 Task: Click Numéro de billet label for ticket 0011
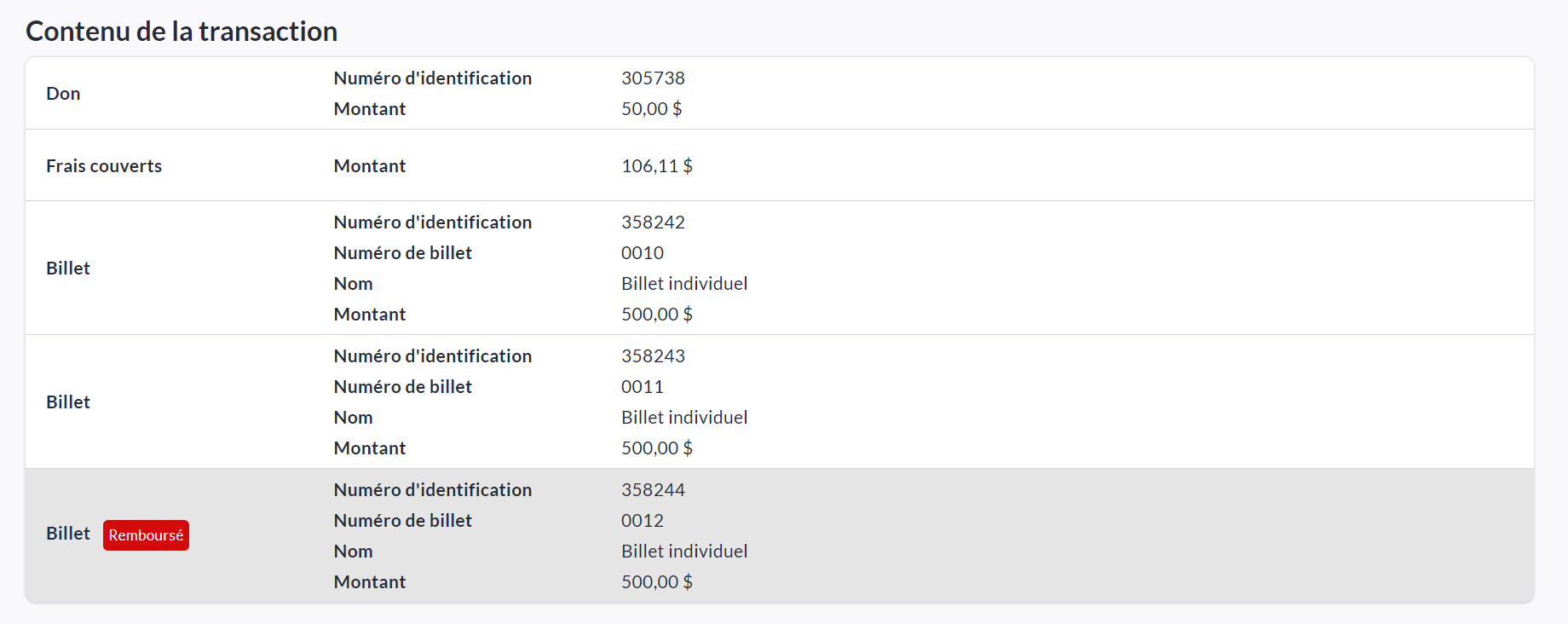[402, 387]
